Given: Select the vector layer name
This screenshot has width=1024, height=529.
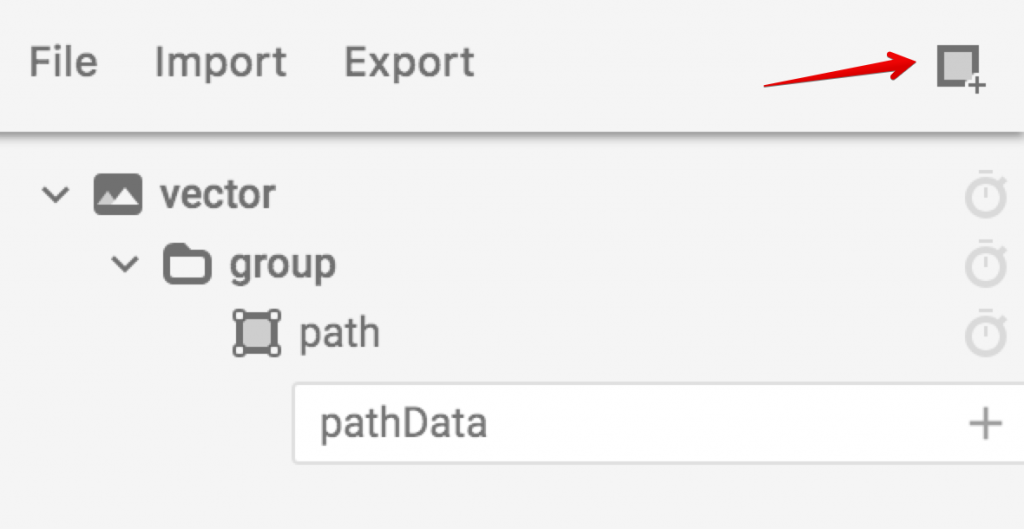Looking at the screenshot, I should (217, 194).
